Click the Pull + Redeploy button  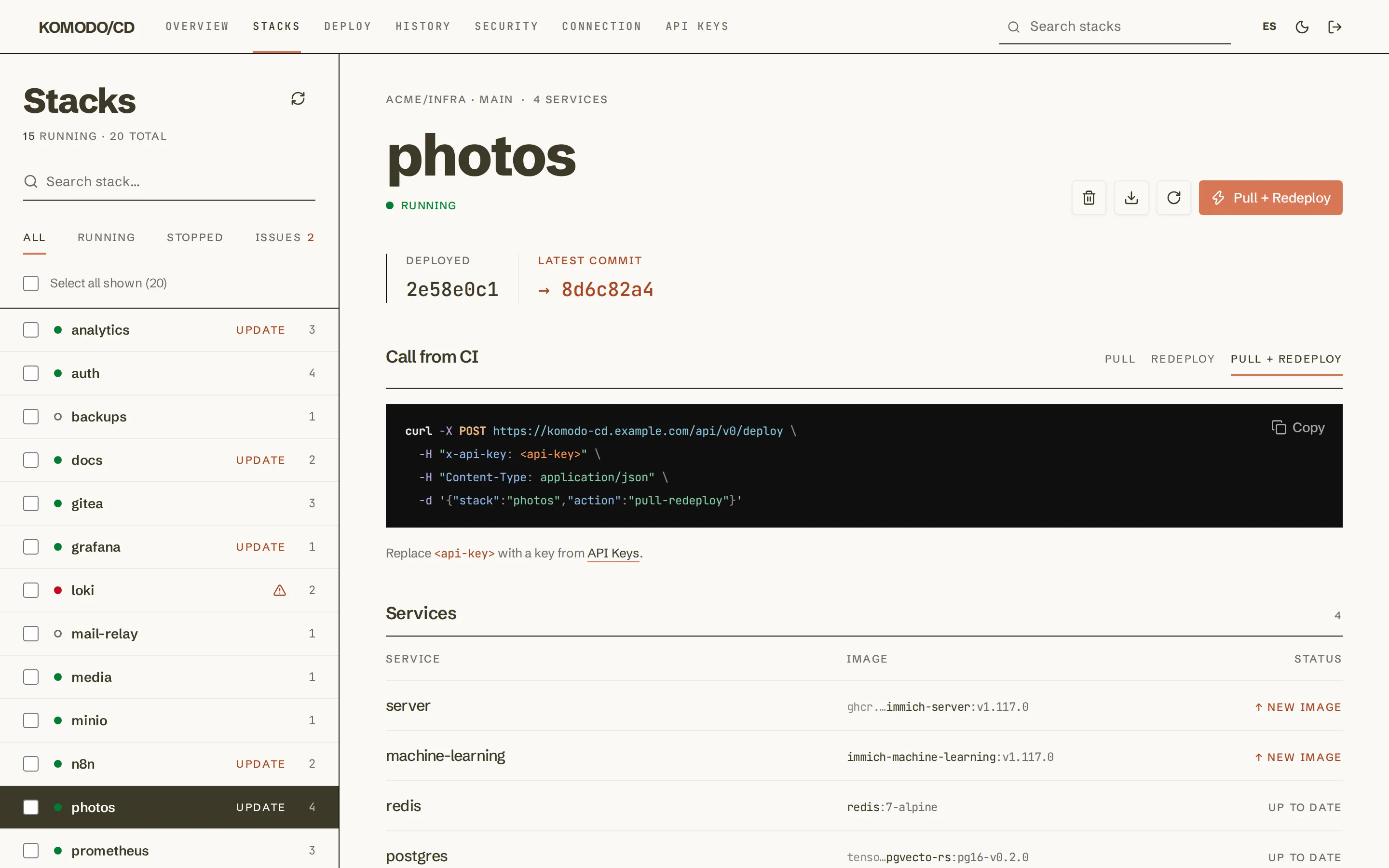pos(1270,198)
